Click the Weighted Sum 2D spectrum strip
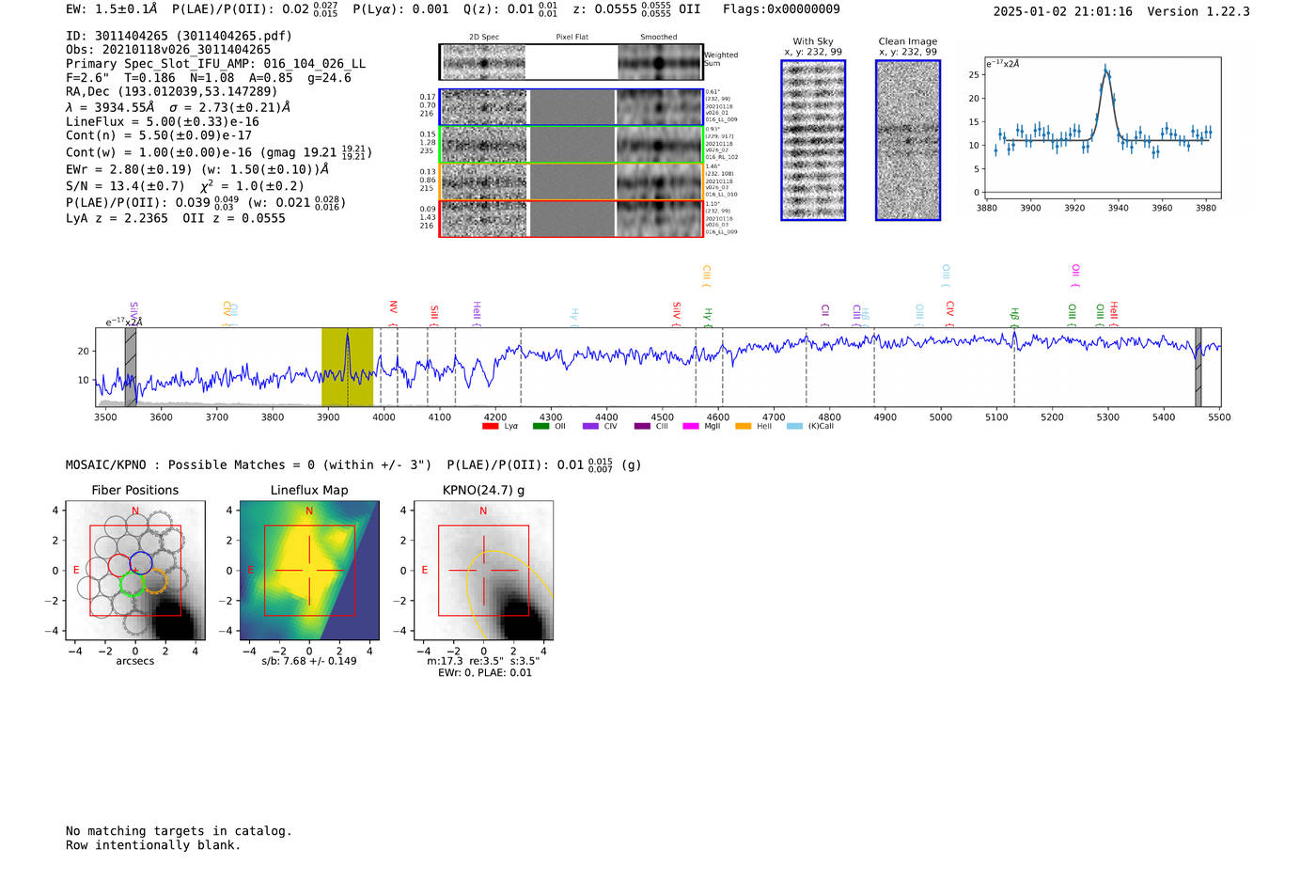1316x896 pixels. (572, 62)
